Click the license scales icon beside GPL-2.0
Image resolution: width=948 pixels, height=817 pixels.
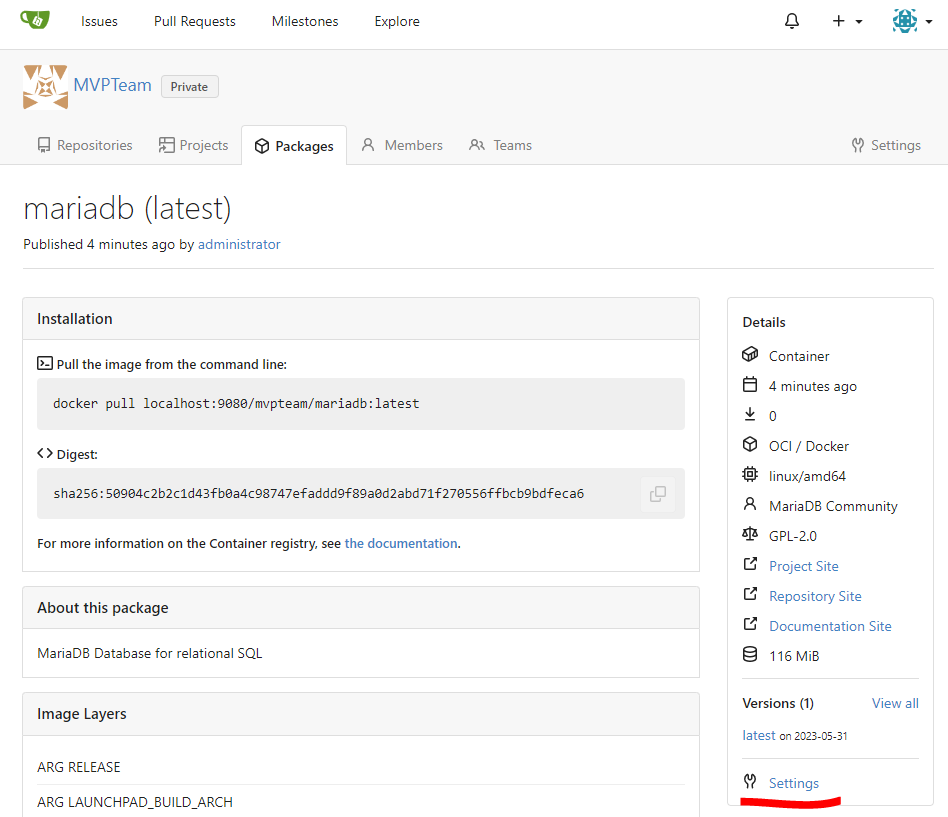click(x=750, y=534)
